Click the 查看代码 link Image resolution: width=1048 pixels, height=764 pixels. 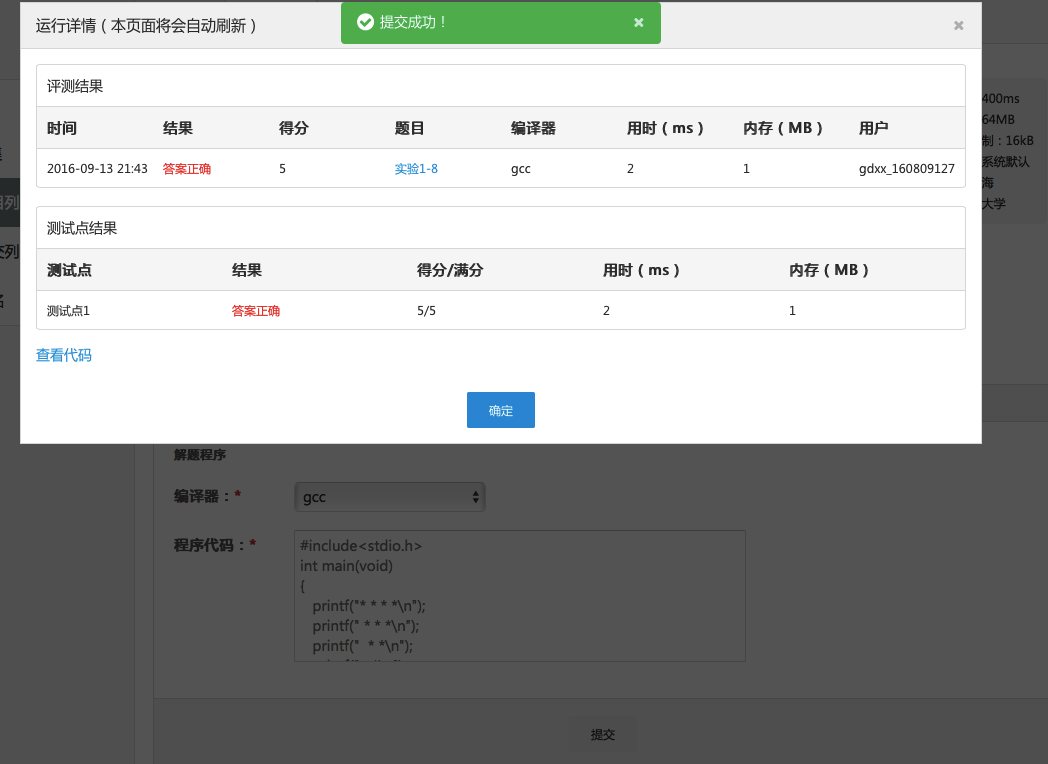coord(63,355)
